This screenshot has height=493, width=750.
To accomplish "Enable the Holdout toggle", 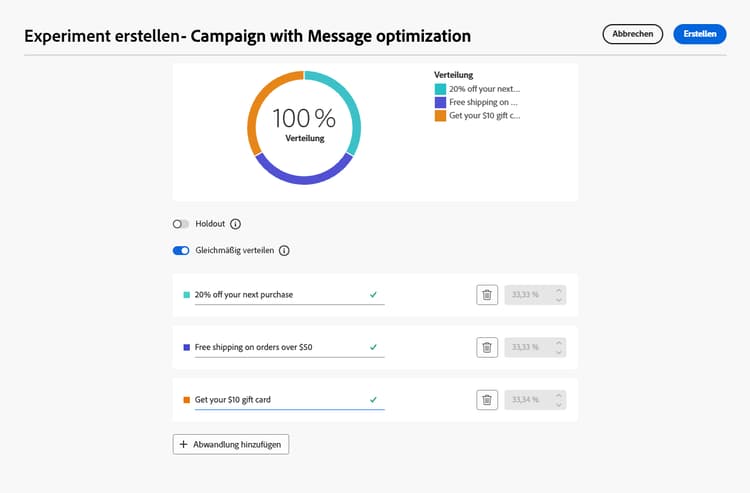I will (x=181, y=224).
